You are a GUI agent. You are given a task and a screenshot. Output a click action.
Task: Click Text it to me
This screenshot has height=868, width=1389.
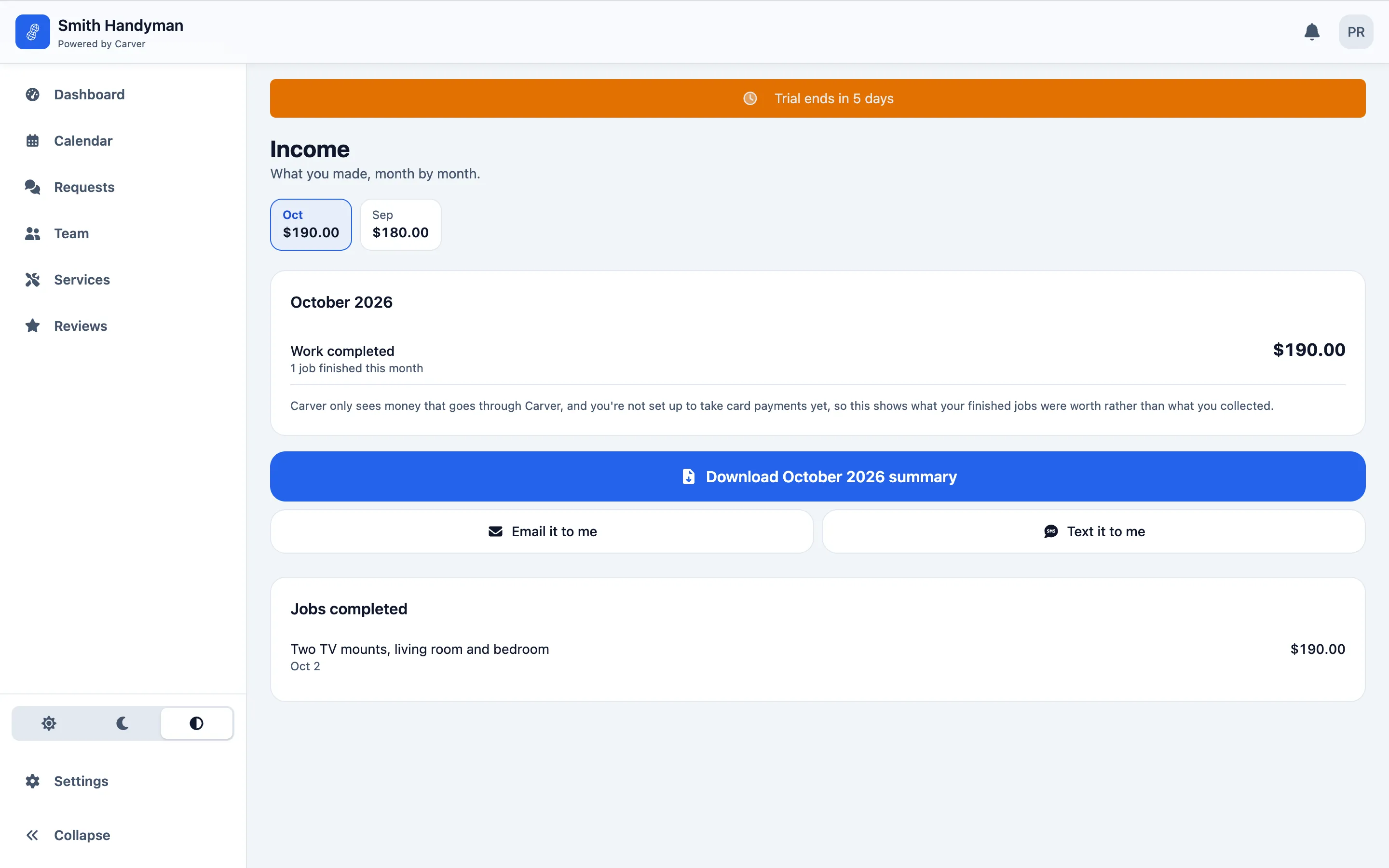1093,531
